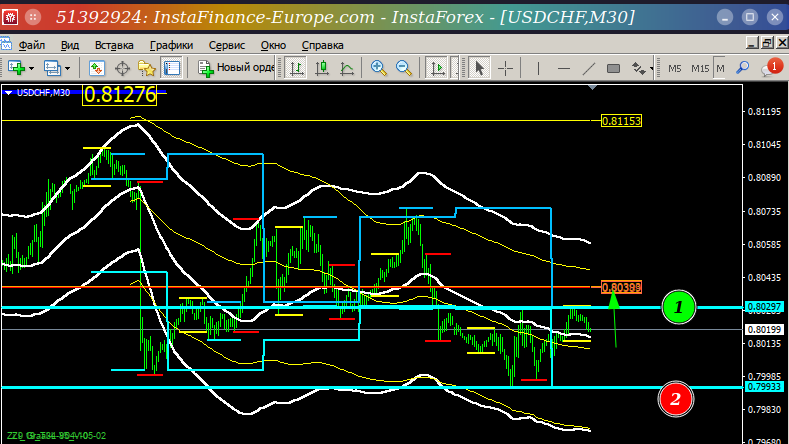Select the vertical line drawing tool
This screenshot has height=444, width=789.
[x=538, y=68]
